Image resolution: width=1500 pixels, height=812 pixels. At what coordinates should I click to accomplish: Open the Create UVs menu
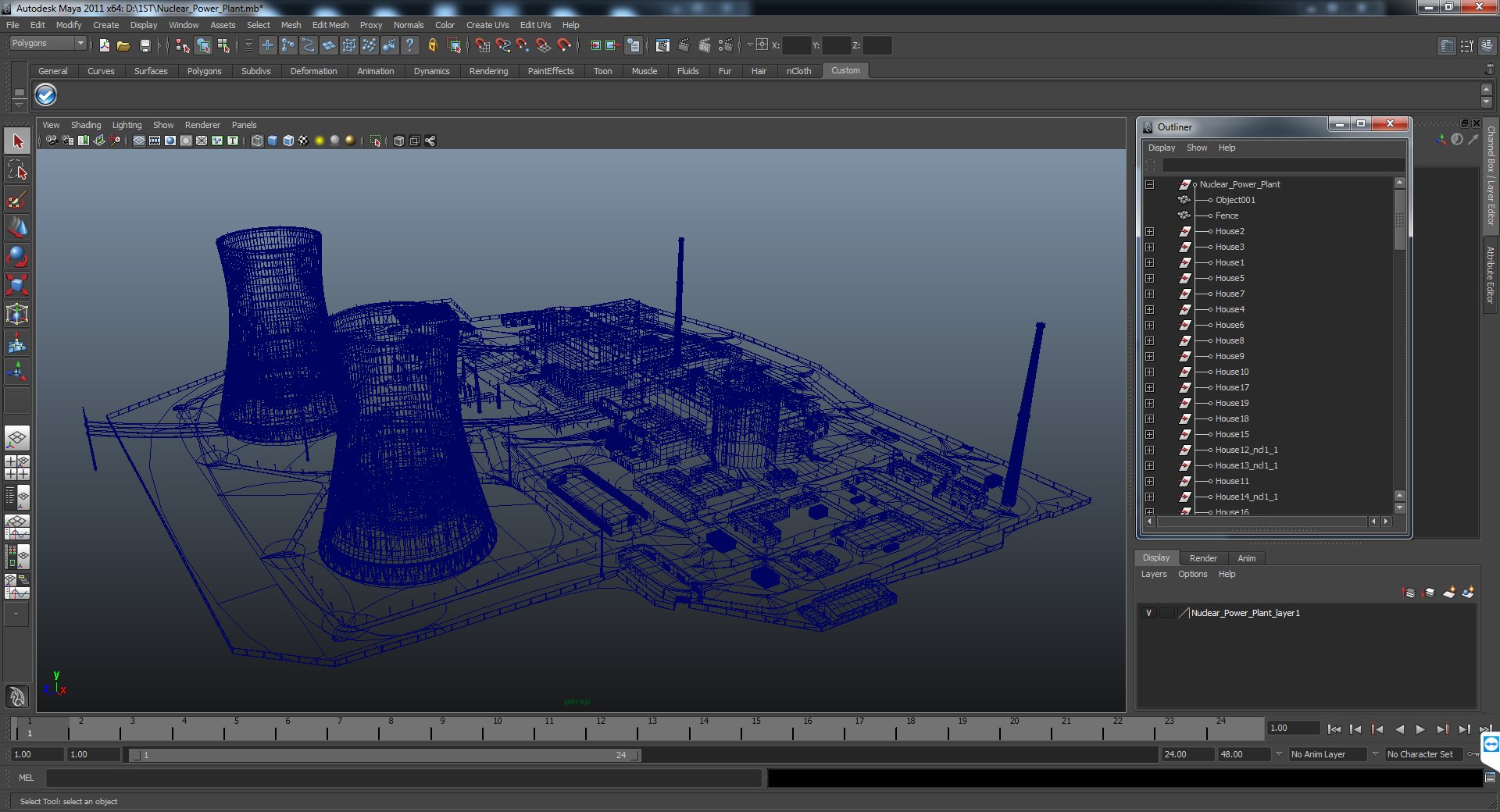click(487, 25)
